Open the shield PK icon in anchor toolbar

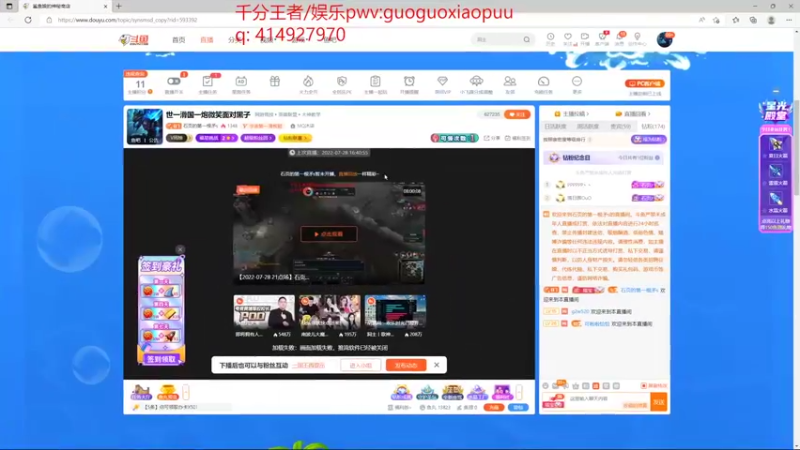[341, 81]
